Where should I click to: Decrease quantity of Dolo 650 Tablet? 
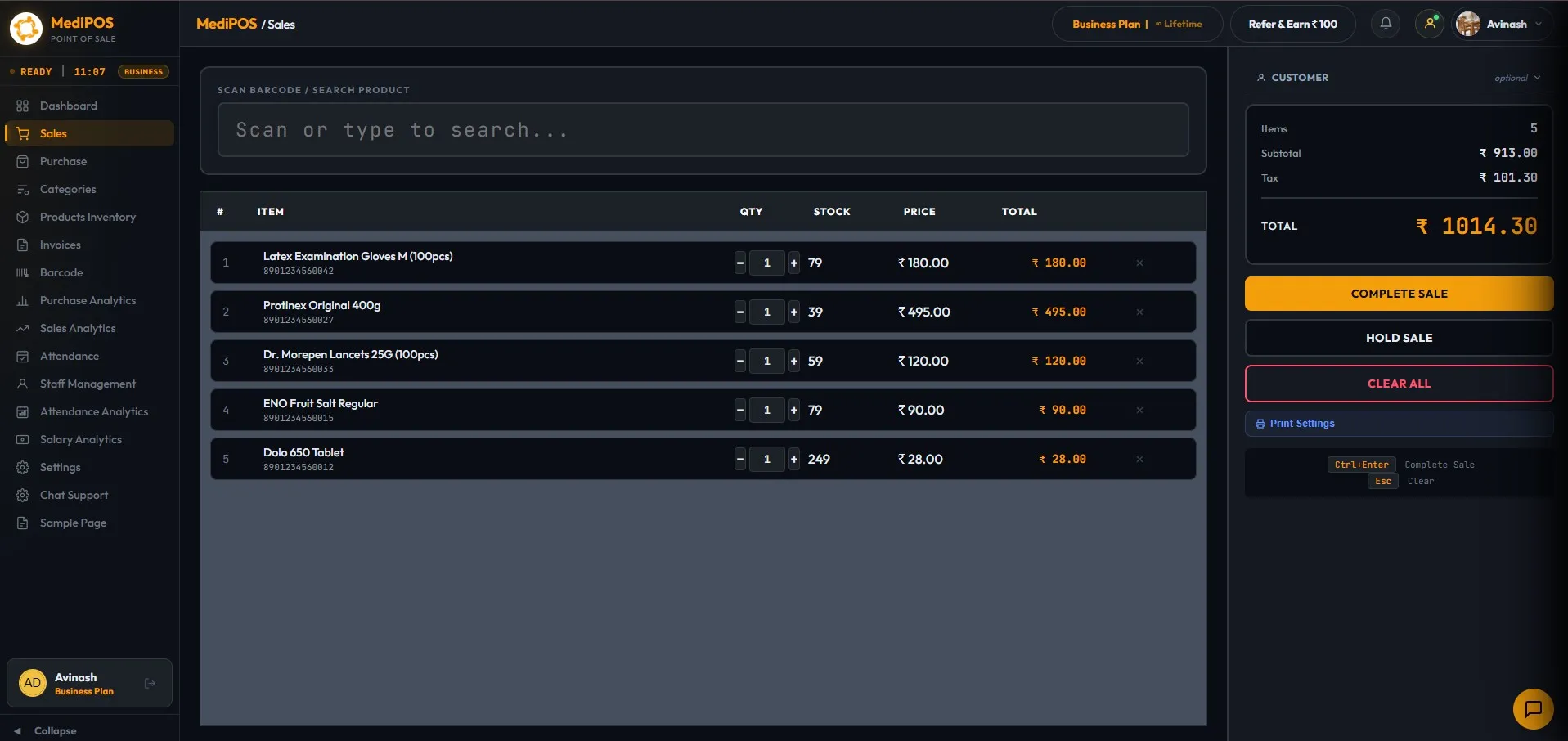pos(740,459)
